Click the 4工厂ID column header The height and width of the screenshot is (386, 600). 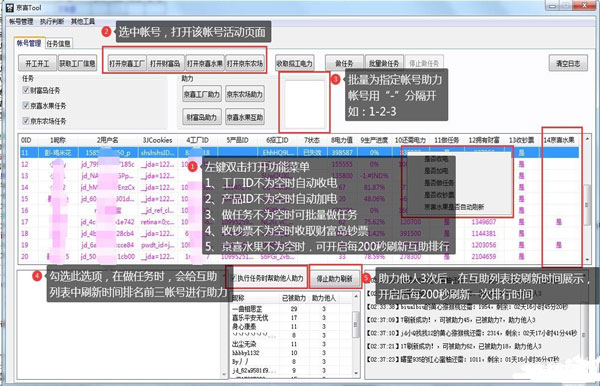(197, 140)
